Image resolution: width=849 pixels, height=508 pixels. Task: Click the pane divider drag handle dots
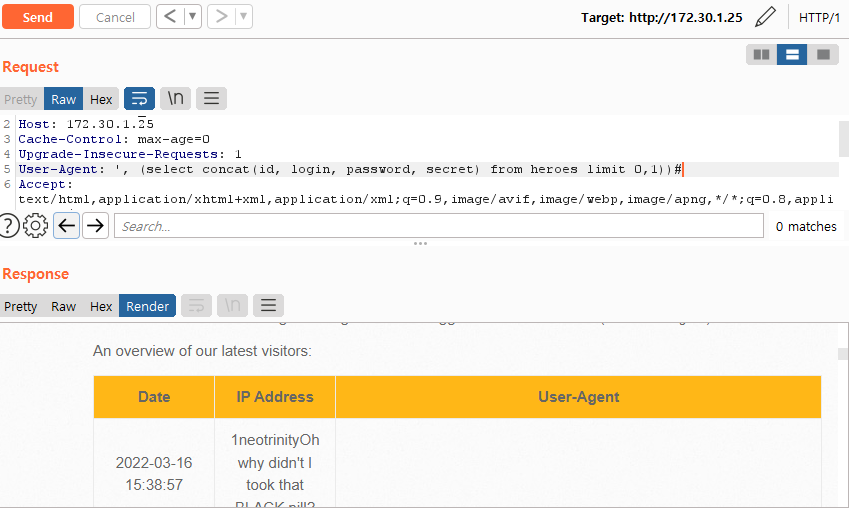point(420,244)
